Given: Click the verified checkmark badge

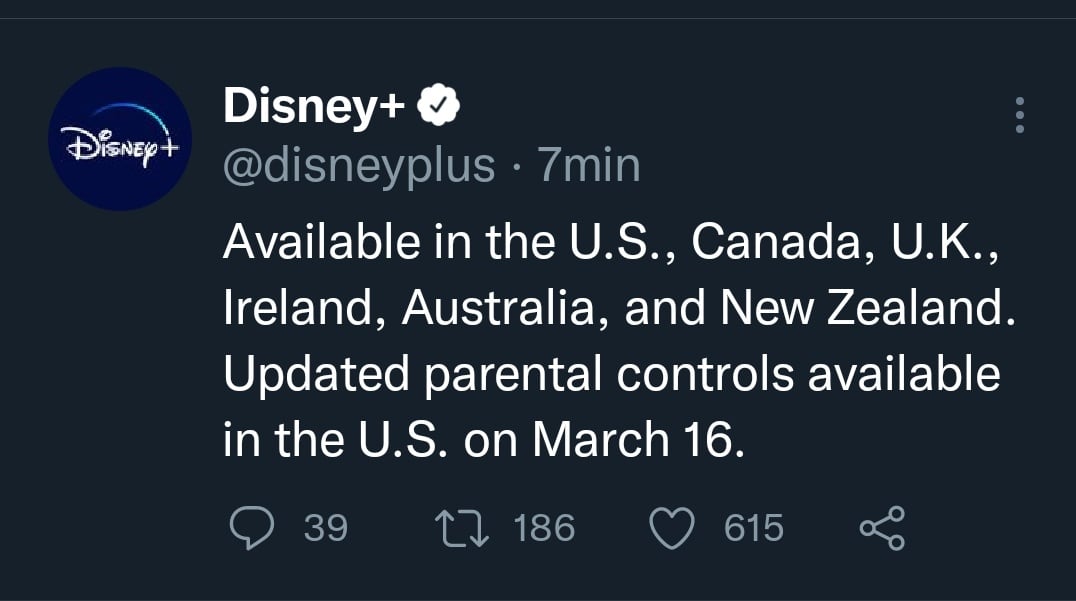Looking at the screenshot, I should 437,105.
